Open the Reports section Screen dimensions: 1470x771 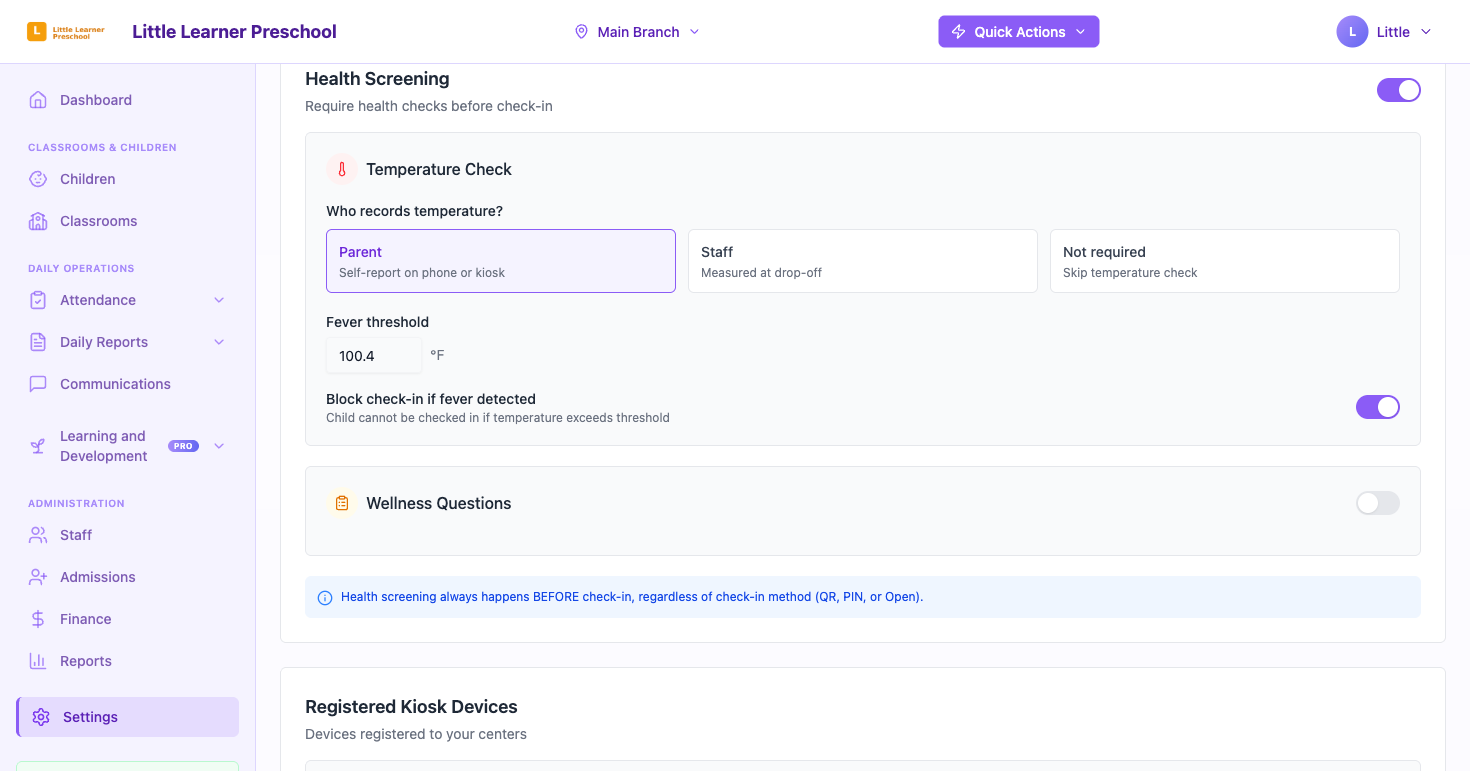click(128, 661)
